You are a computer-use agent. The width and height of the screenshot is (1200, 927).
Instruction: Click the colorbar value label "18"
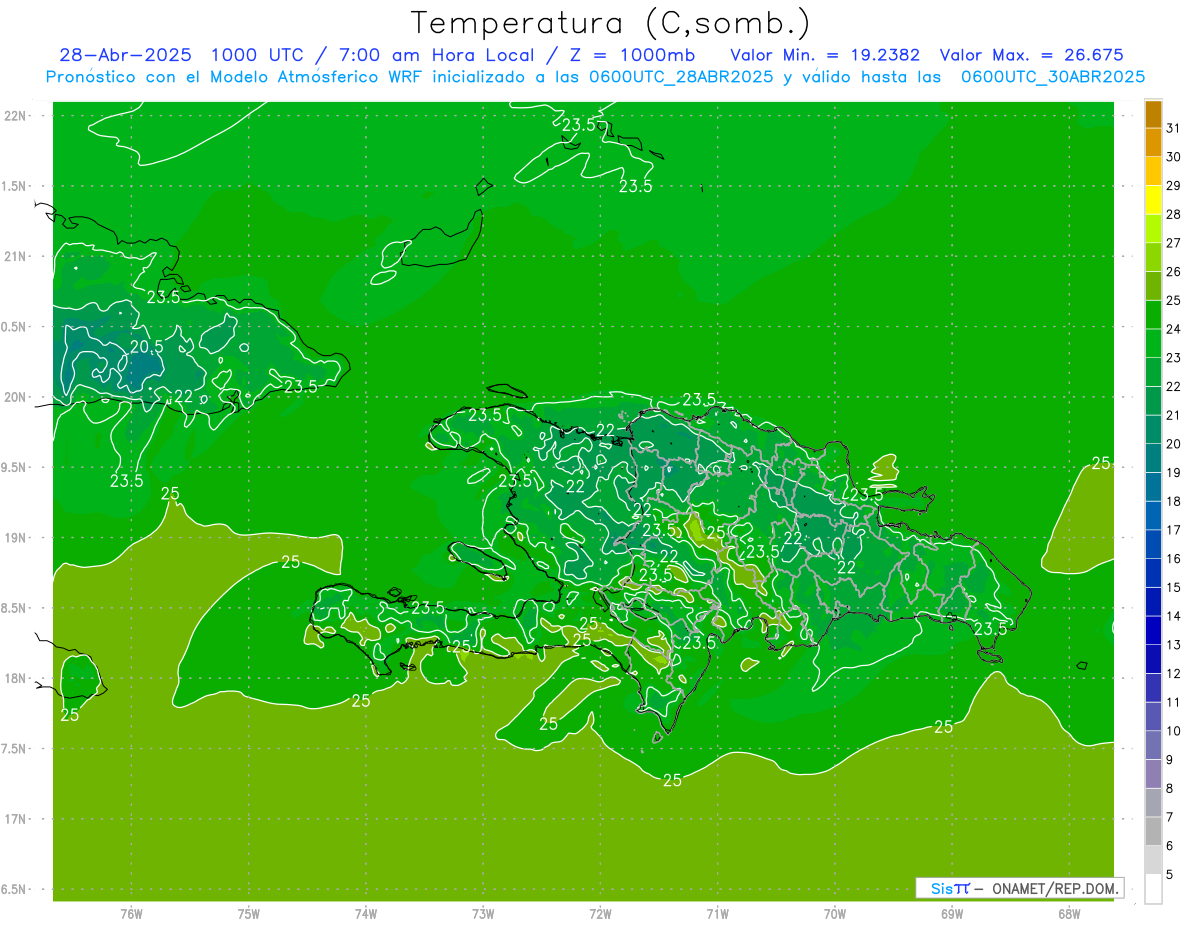pyautogui.click(x=1173, y=502)
